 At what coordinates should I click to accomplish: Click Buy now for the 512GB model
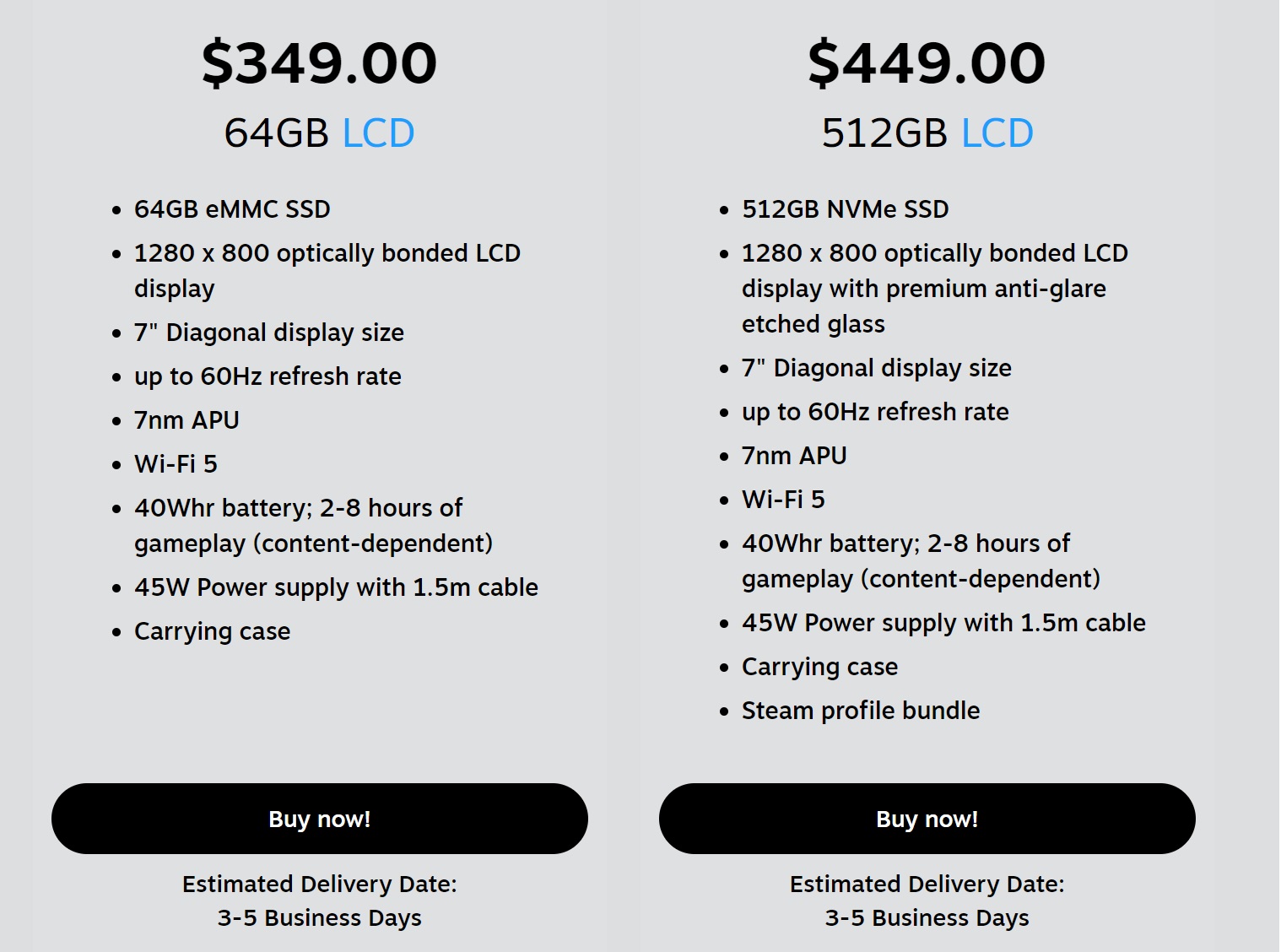tap(927, 819)
